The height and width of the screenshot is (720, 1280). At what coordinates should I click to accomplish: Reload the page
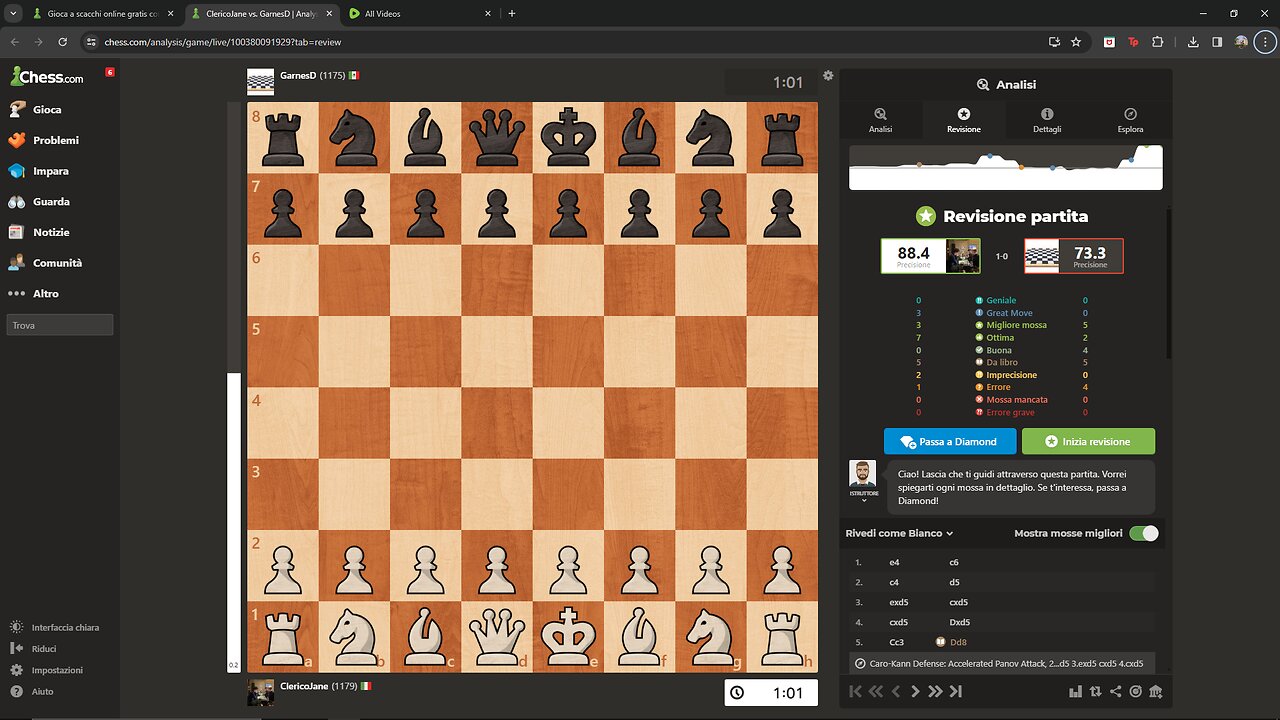coord(63,42)
